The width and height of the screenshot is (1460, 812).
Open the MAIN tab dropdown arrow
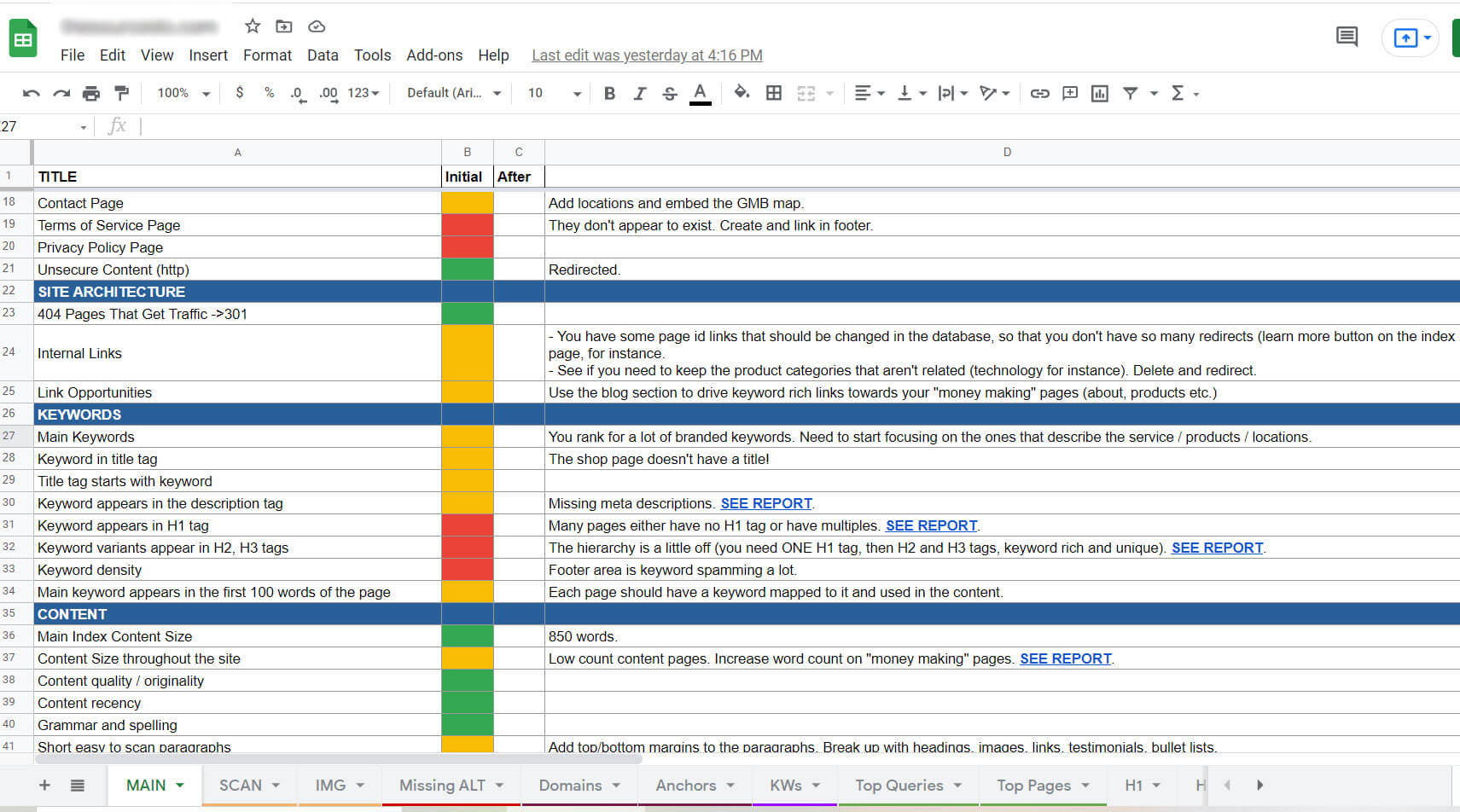click(x=180, y=786)
